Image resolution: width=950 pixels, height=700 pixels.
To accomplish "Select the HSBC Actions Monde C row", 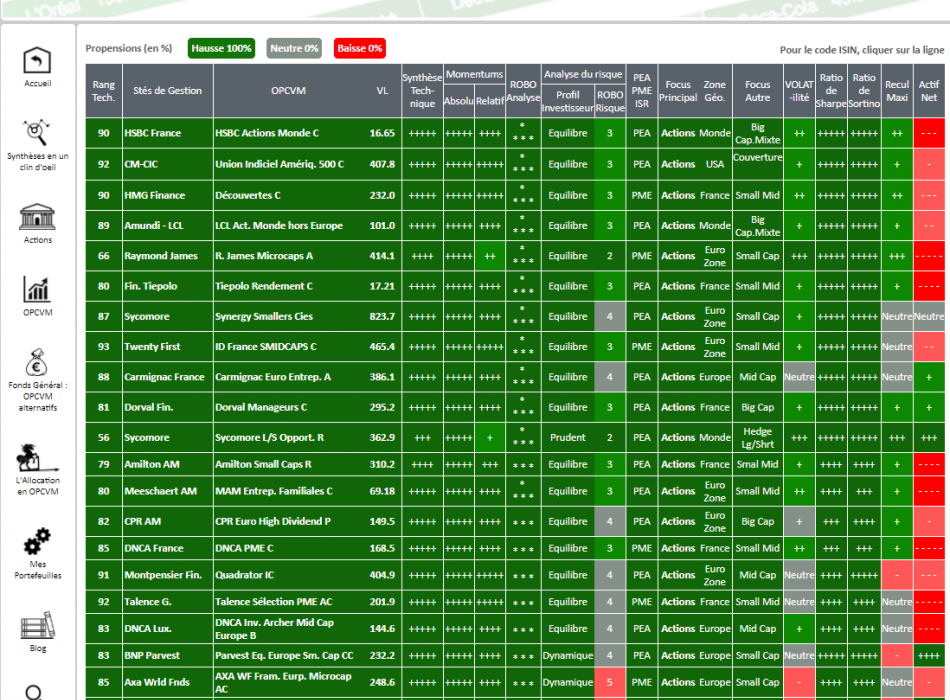I will (515, 133).
